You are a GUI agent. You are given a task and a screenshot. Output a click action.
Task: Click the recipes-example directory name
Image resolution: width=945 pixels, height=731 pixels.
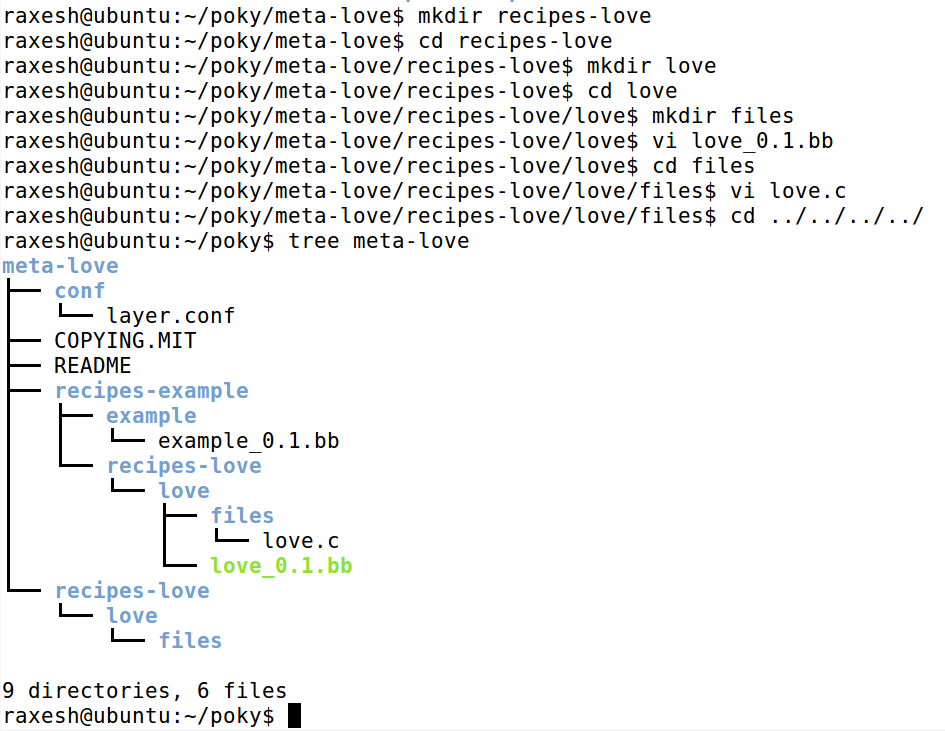pyautogui.click(x=151, y=390)
